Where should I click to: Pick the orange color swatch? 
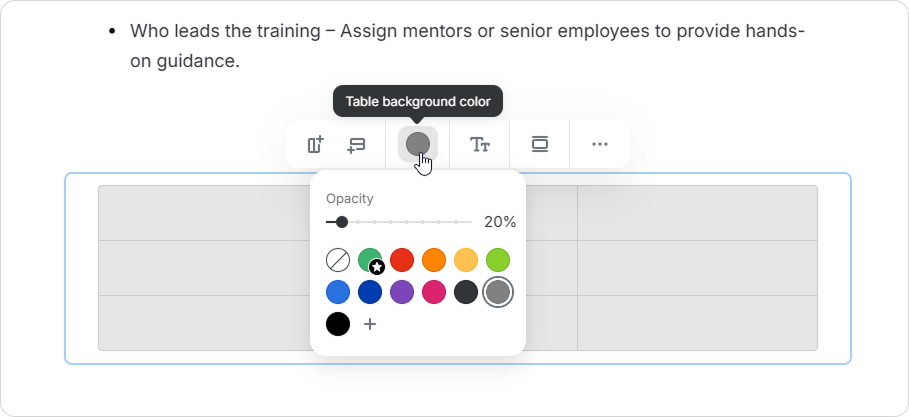click(x=434, y=260)
